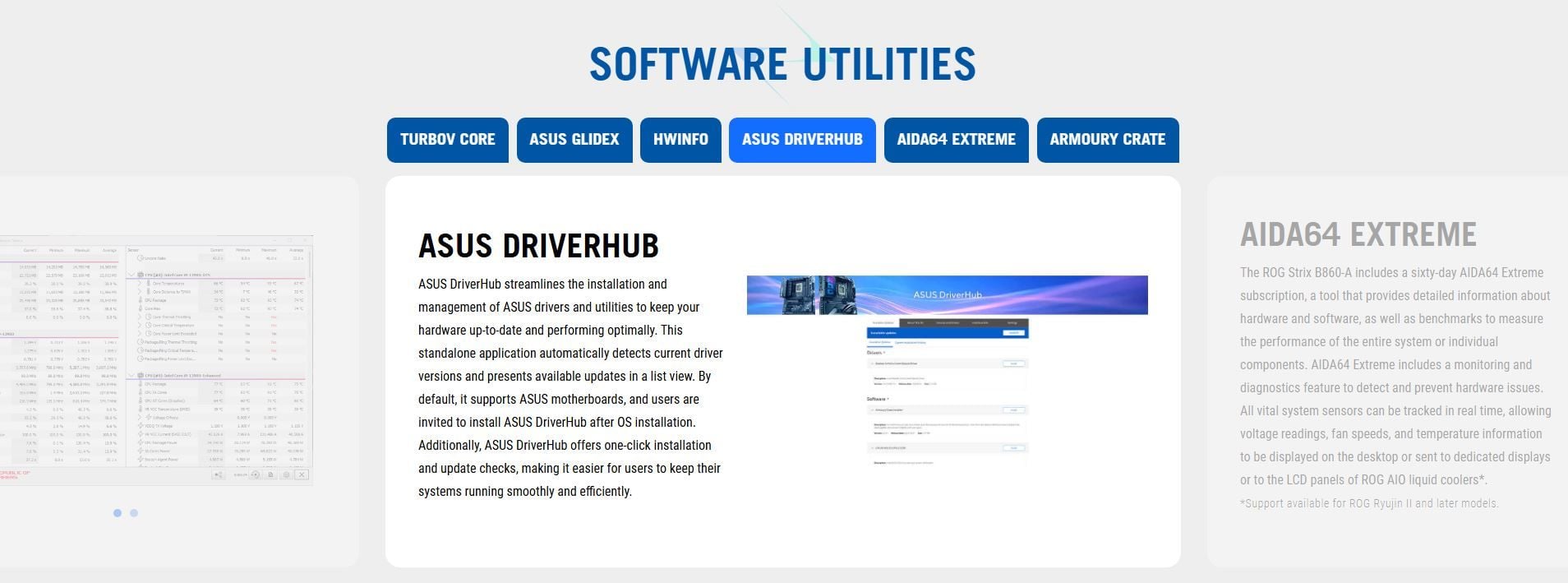Click the settings gear icon in HWiNFO screenshot

286,474
